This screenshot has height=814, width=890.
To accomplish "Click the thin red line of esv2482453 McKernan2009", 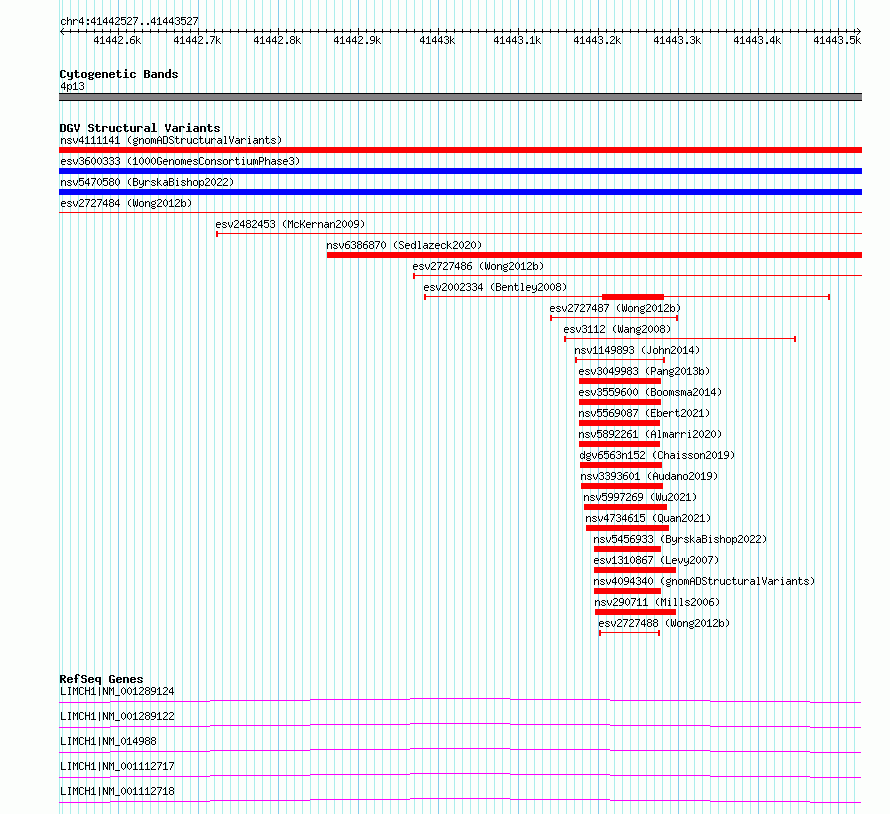I will pos(539,233).
